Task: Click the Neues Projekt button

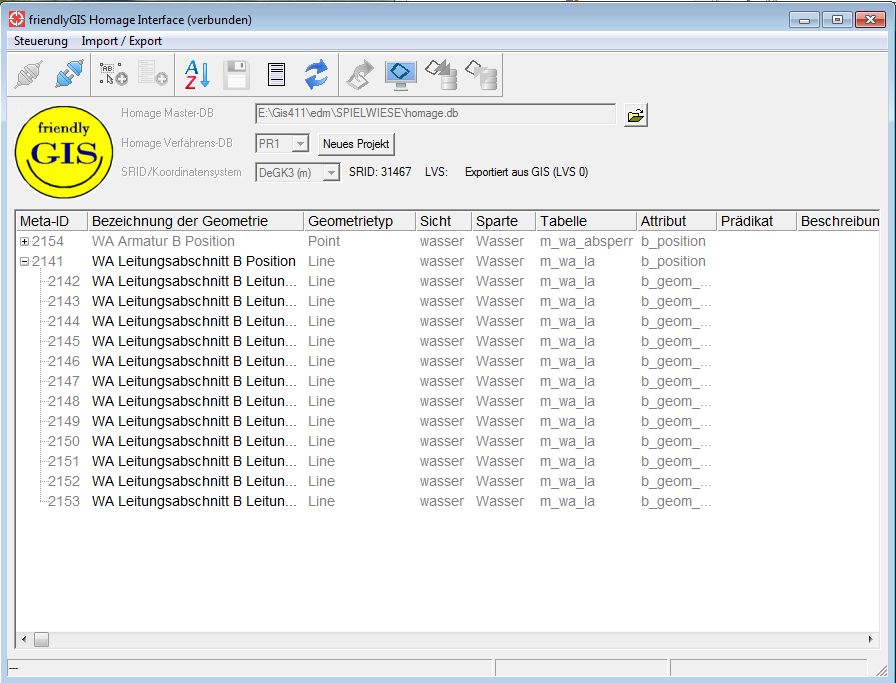Action: coord(356,144)
